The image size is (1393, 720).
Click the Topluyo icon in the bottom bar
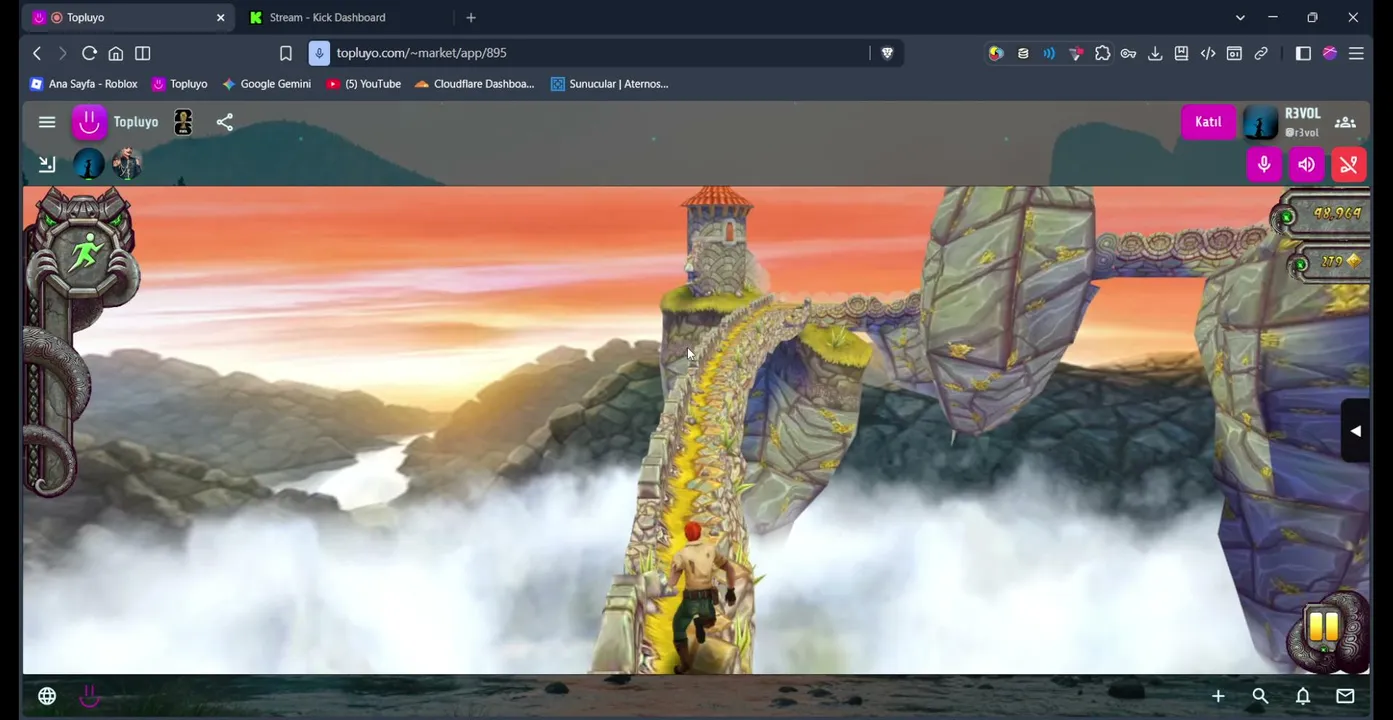[x=89, y=696]
